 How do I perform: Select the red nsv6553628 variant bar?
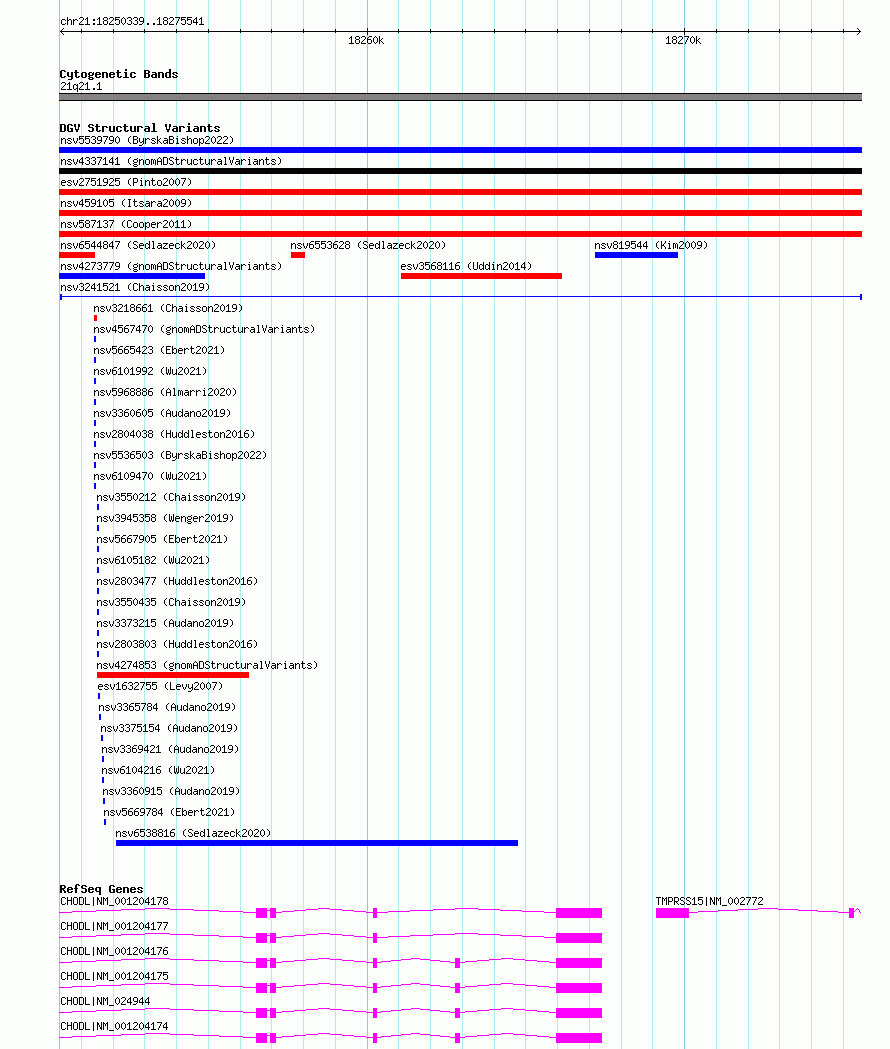coord(298,255)
